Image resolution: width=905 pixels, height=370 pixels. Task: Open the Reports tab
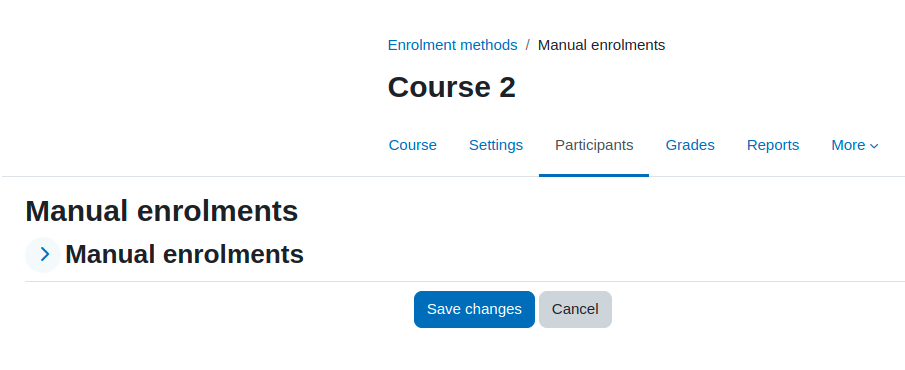pyautogui.click(x=773, y=145)
